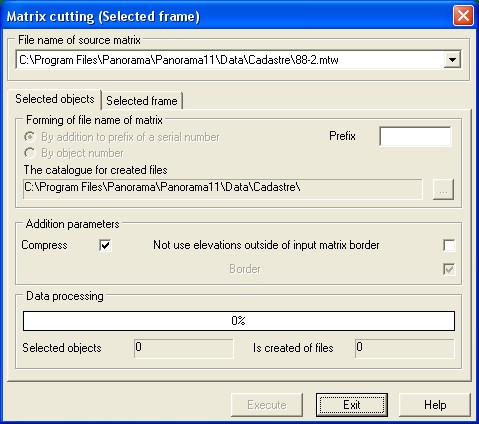Browse for catalogue folder with ellipsis button
The image size is (479, 424).
pos(443,189)
